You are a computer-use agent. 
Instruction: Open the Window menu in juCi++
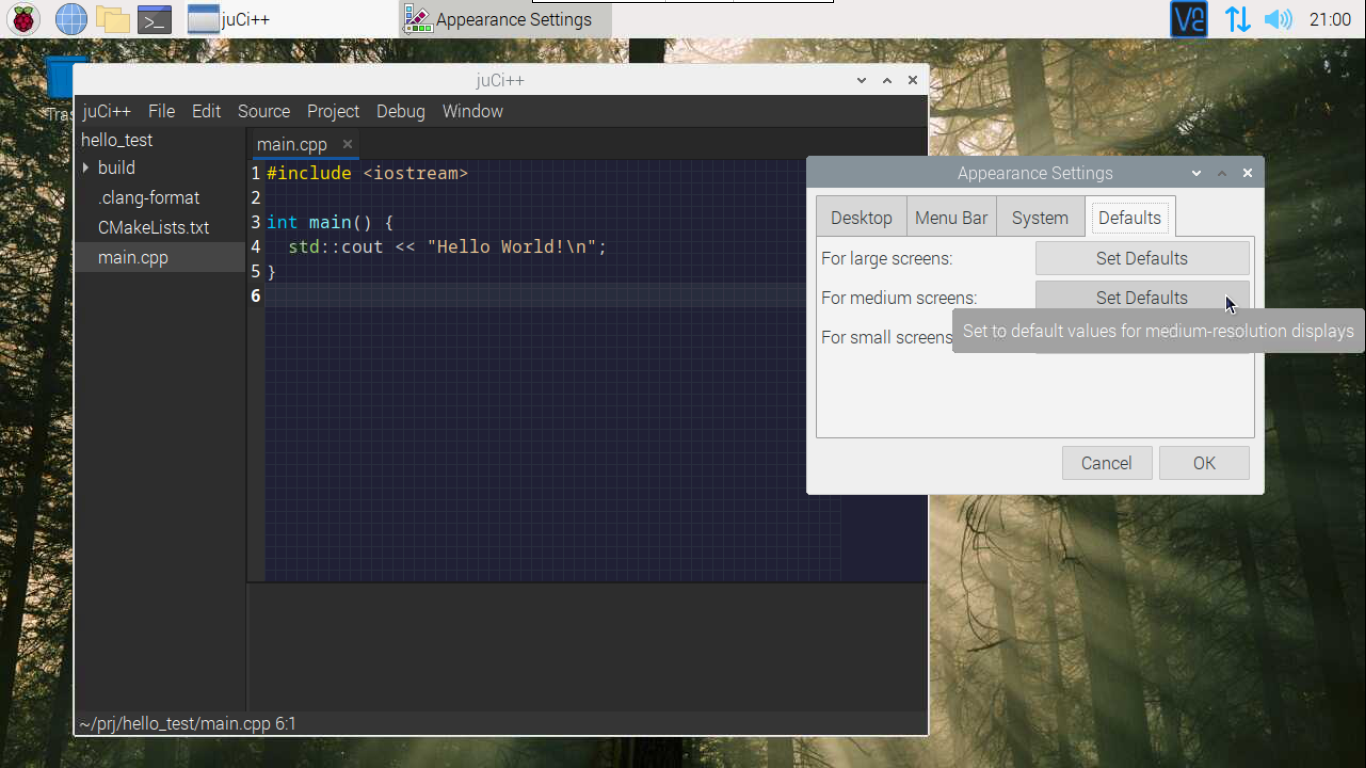tap(472, 111)
